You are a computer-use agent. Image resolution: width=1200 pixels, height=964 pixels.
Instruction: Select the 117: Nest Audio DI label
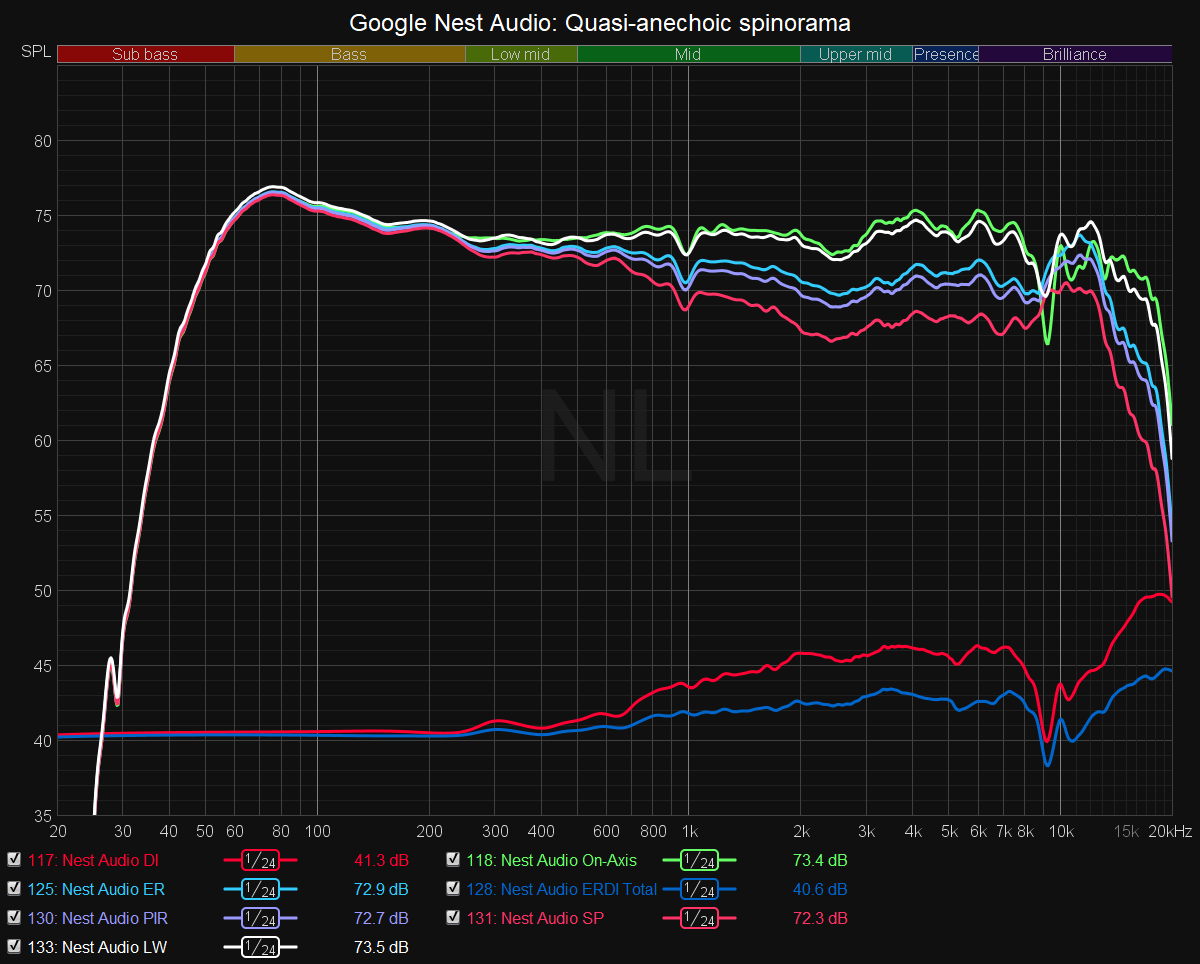pyautogui.click(x=94, y=860)
